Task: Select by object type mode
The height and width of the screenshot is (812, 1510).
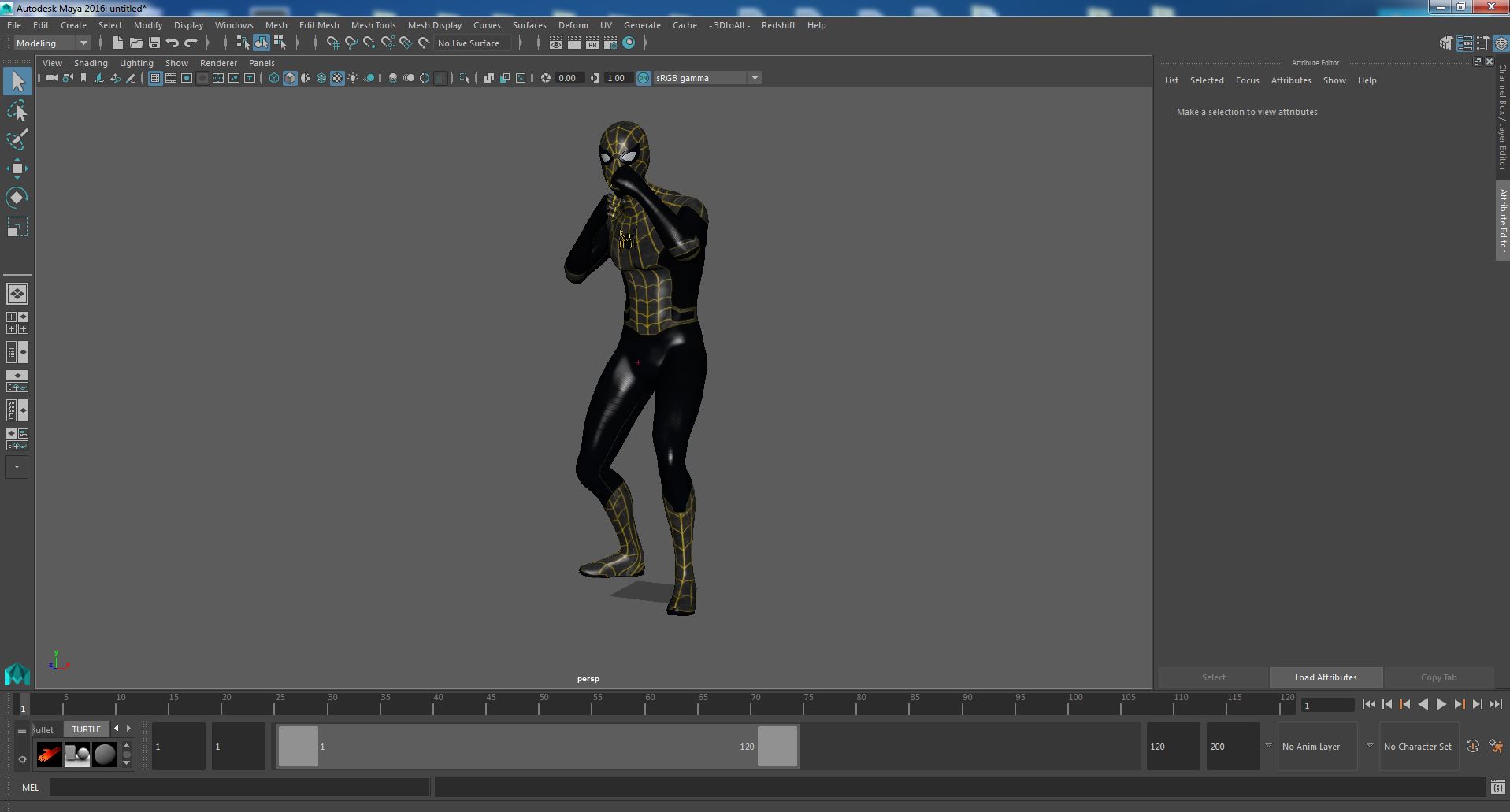Action: tap(262, 43)
